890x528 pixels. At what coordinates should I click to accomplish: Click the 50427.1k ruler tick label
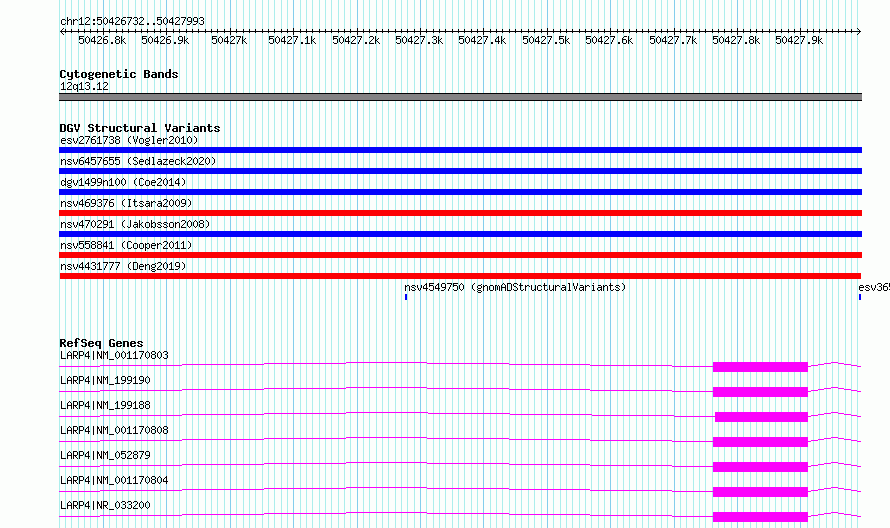(x=292, y=40)
